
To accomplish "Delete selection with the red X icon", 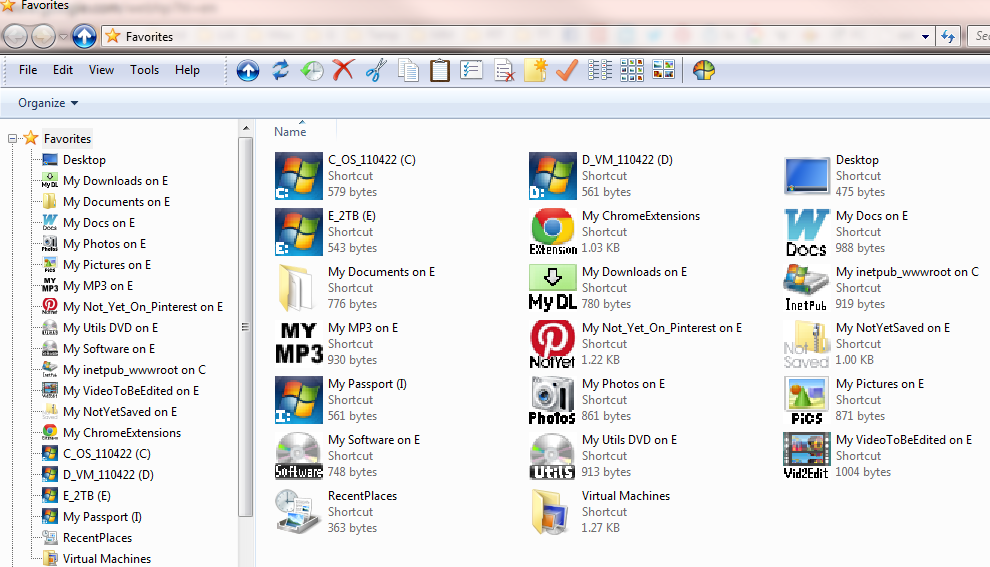I will [x=343, y=70].
